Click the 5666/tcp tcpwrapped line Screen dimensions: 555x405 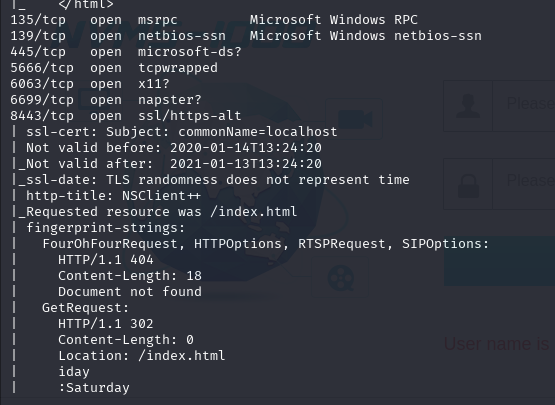(114, 68)
